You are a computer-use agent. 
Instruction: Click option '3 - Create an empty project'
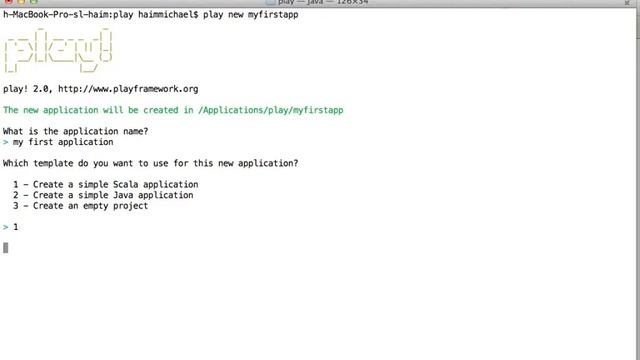tap(80, 206)
